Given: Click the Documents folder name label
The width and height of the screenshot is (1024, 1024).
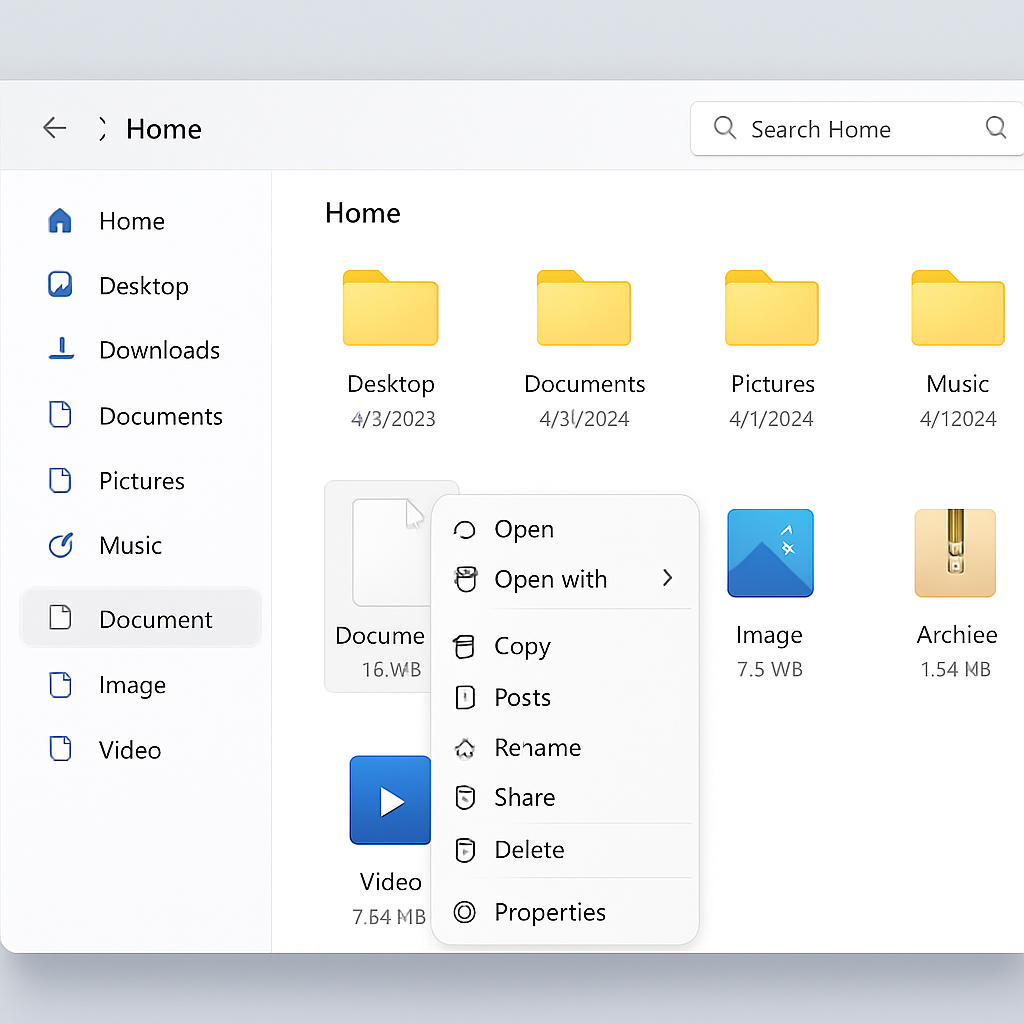Looking at the screenshot, I should (584, 383).
